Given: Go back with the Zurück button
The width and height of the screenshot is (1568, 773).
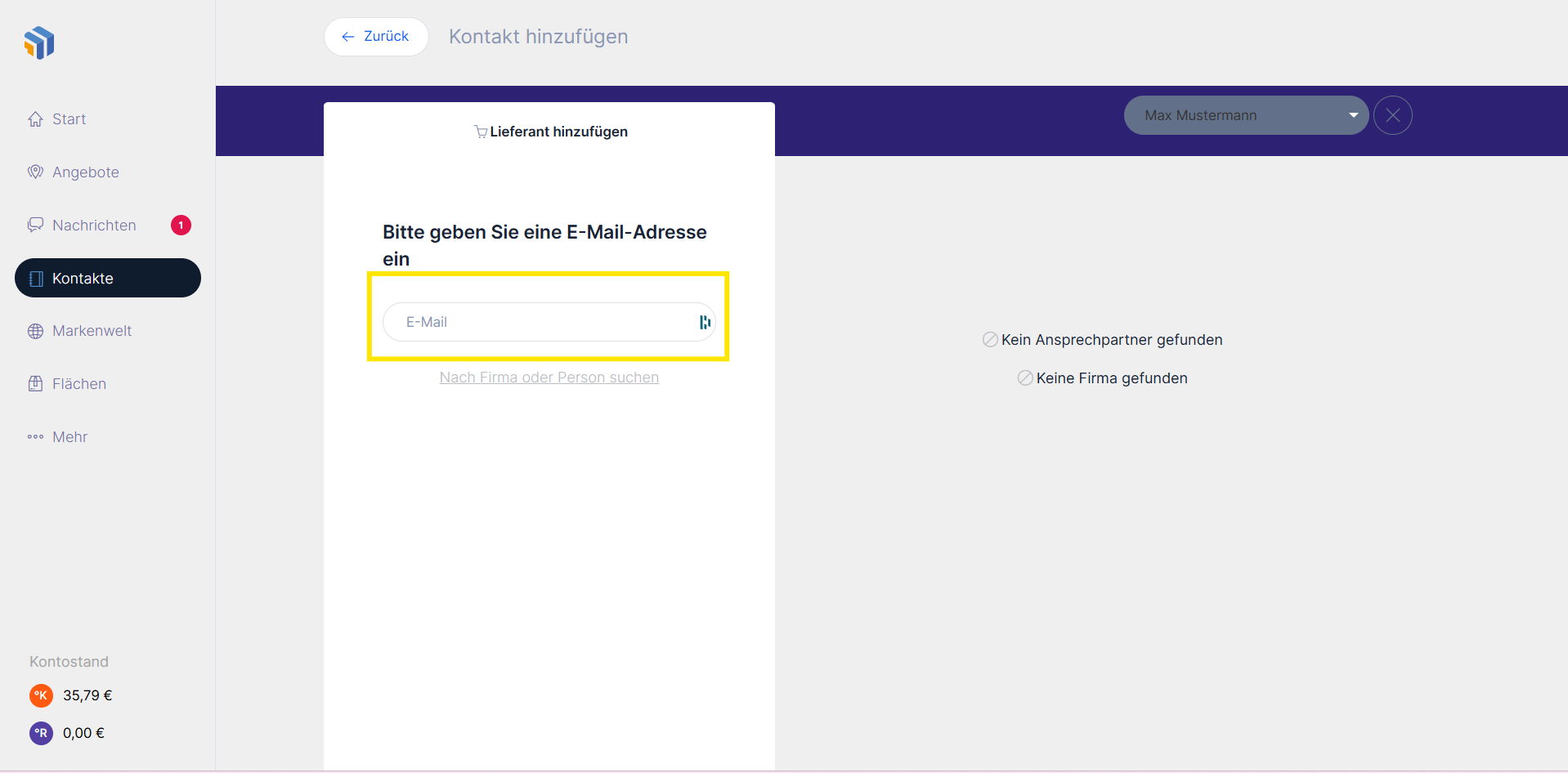Looking at the screenshot, I should (376, 37).
